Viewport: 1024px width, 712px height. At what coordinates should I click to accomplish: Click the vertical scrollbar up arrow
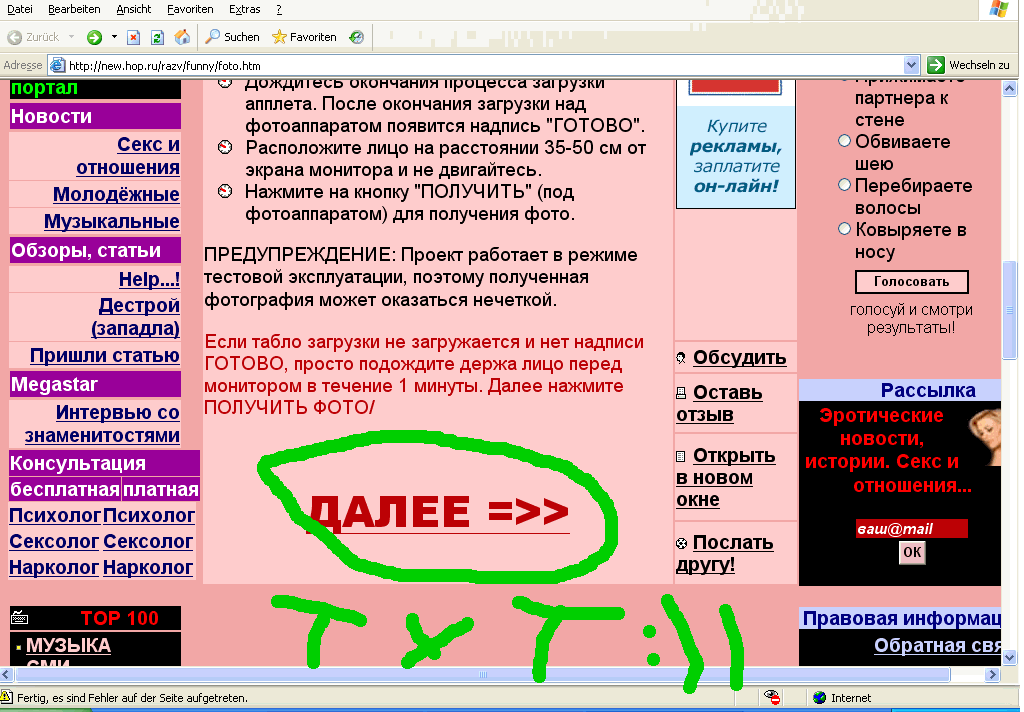pos(1010,88)
